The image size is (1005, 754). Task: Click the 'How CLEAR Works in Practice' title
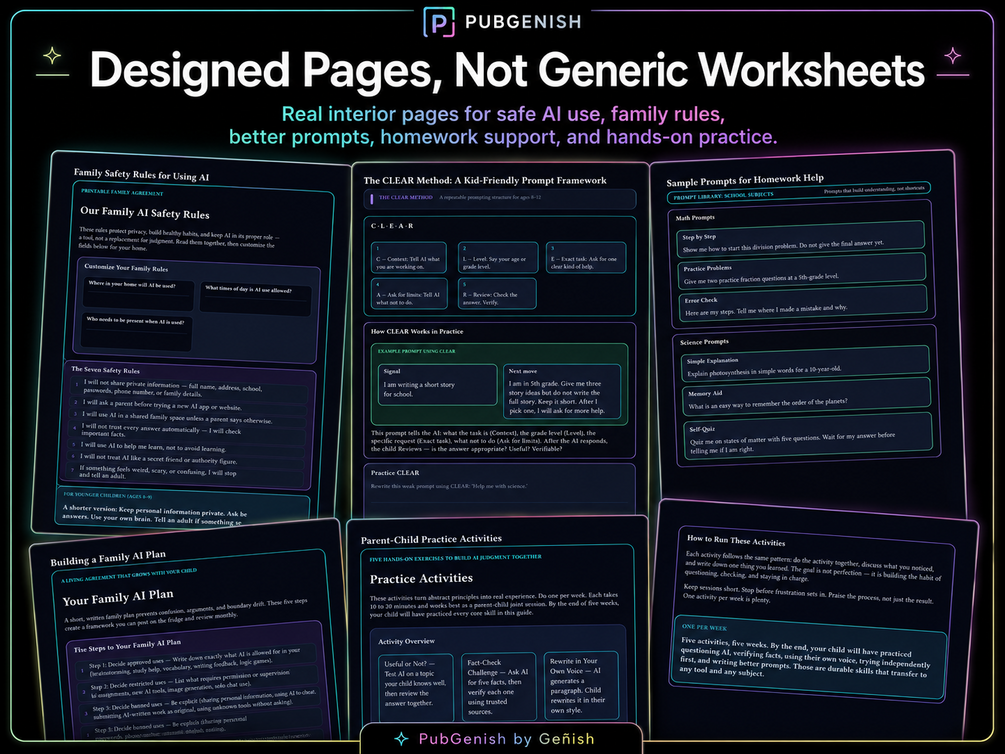pos(417,331)
